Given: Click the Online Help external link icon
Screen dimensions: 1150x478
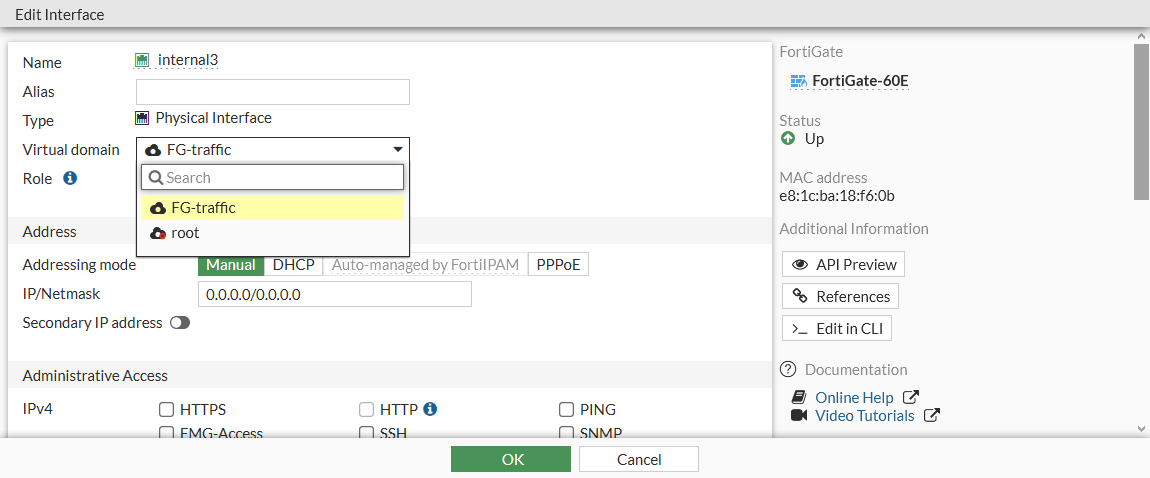Looking at the screenshot, I should click(x=910, y=397).
